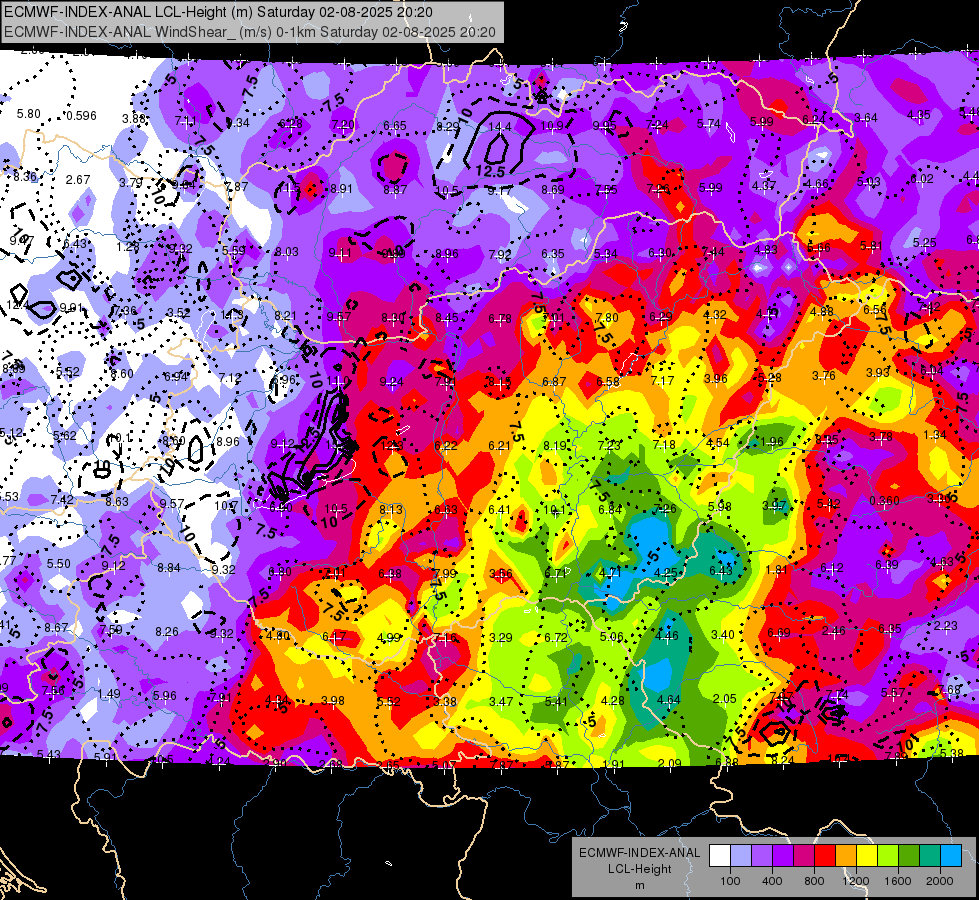Click the light purple legend swatch

click(x=762, y=856)
